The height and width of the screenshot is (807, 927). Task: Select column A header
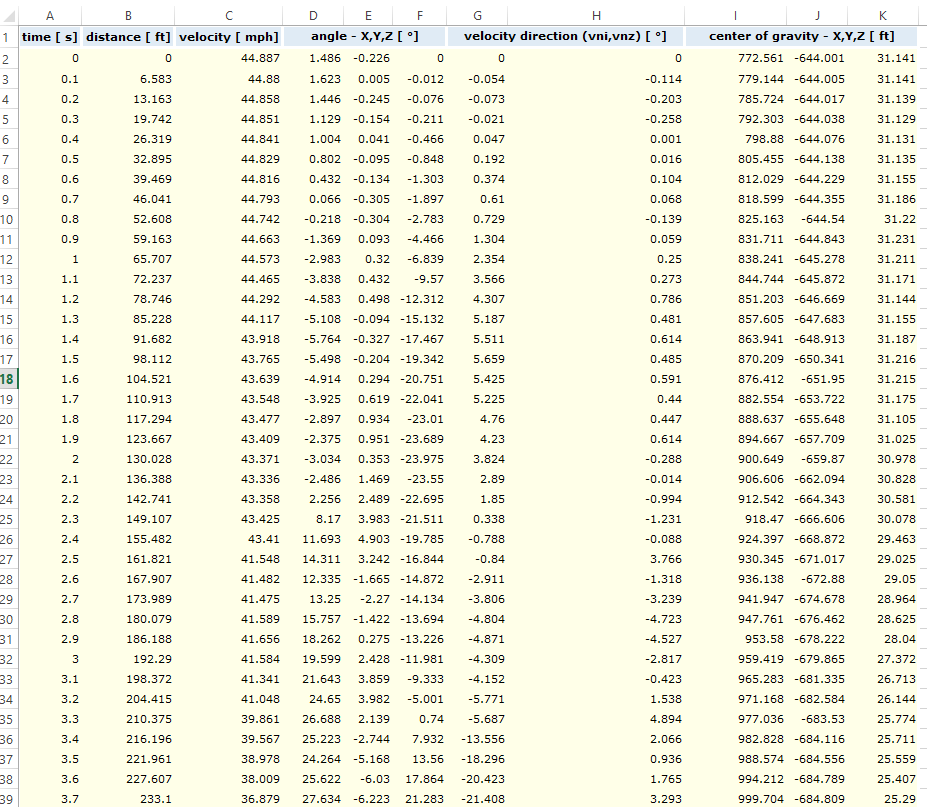[x=50, y=16]
